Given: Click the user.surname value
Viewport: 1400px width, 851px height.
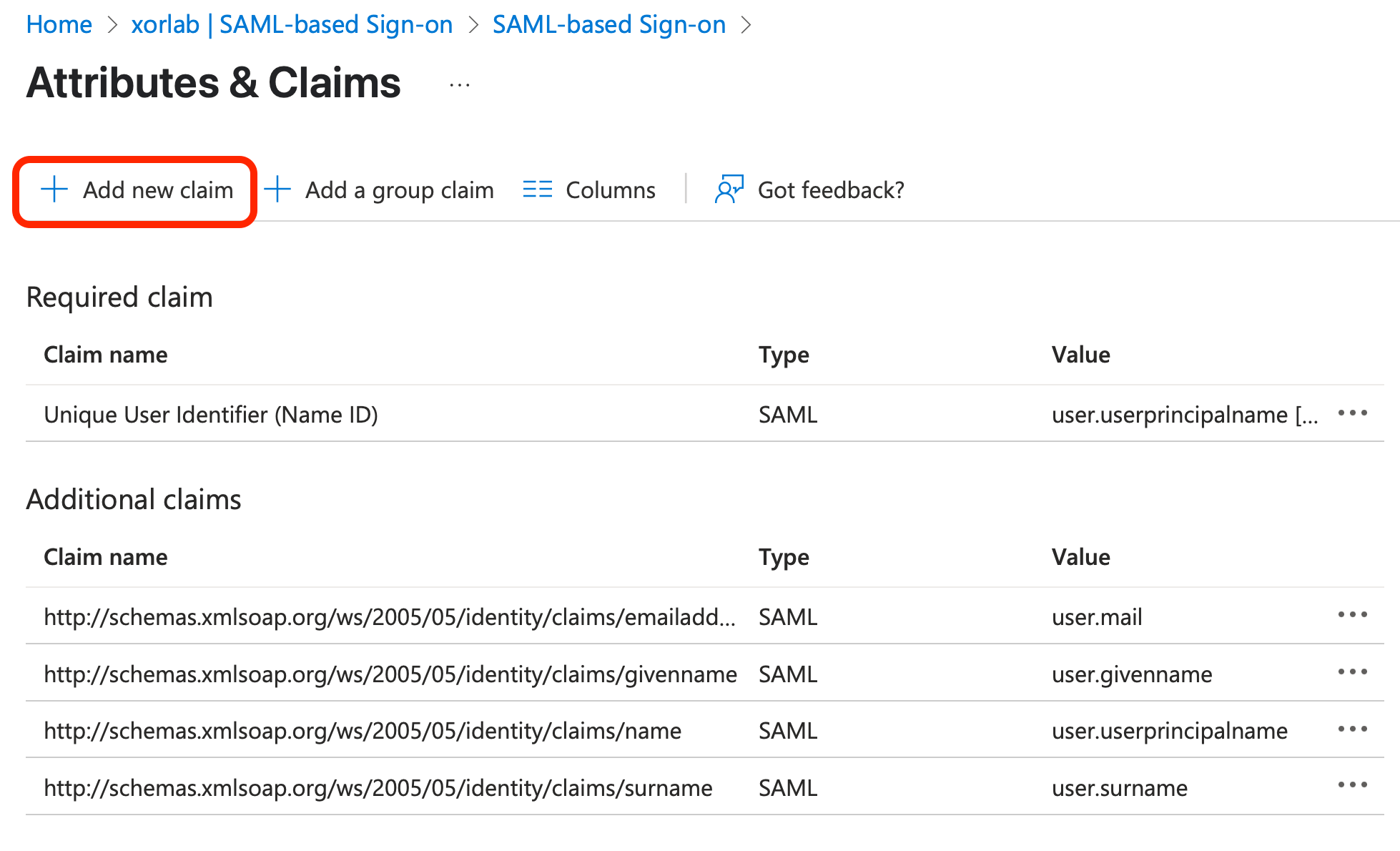Looking at the screenshot, I should coord(1120,788).
